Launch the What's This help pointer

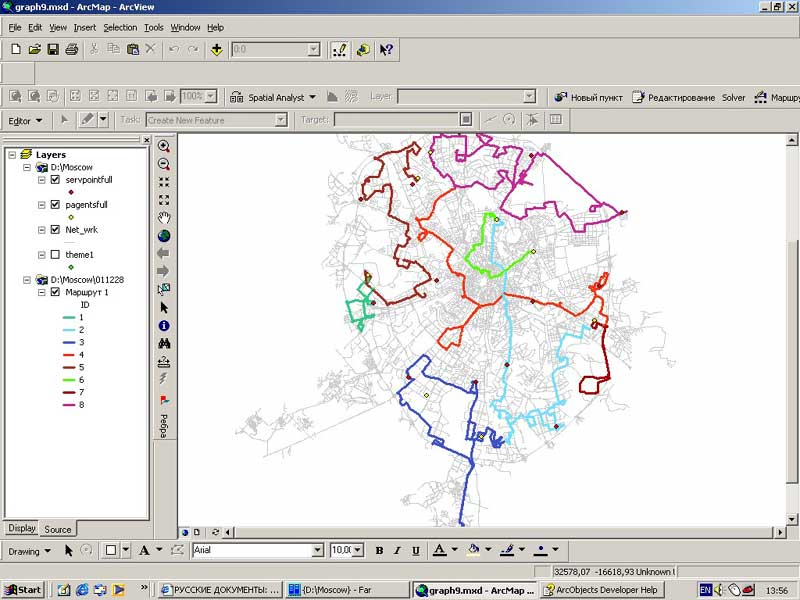point(386,49)
